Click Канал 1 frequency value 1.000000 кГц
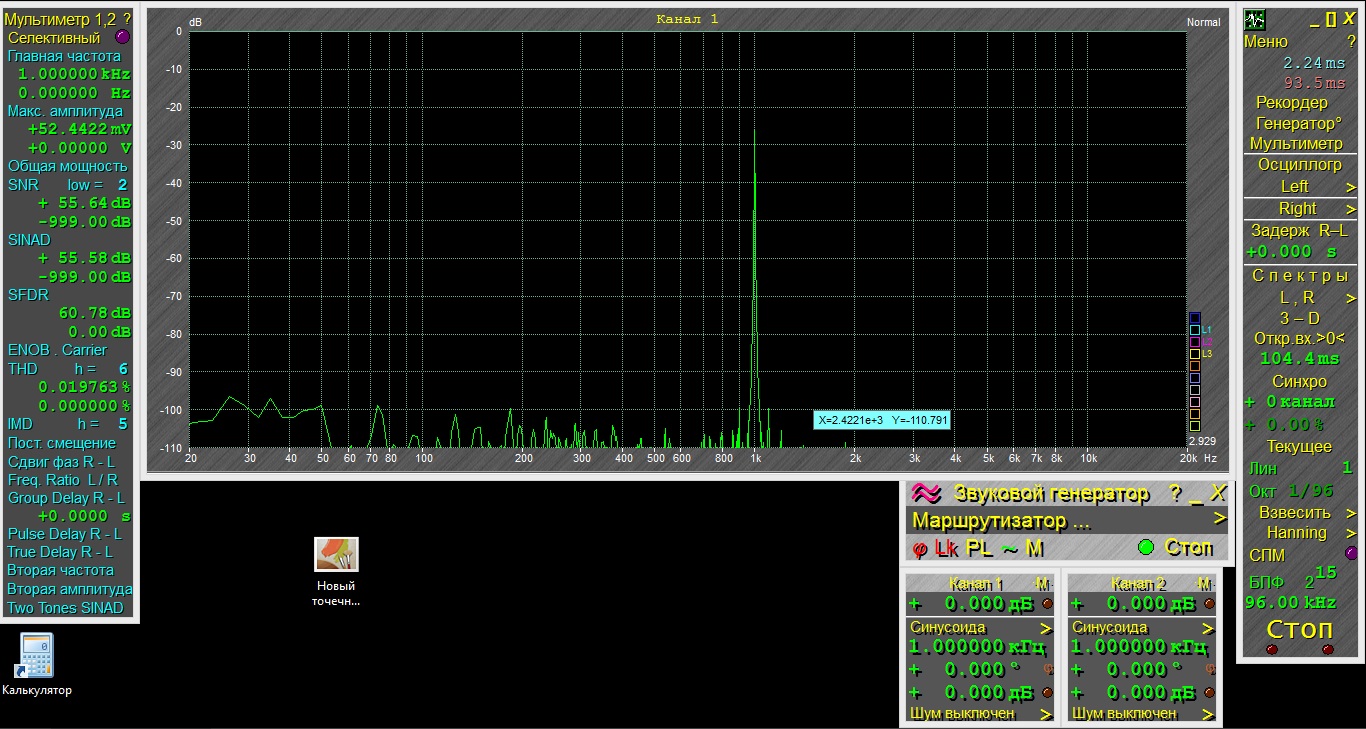The width and height of the screenshot is (1366, 729). [x=977, y=647]
